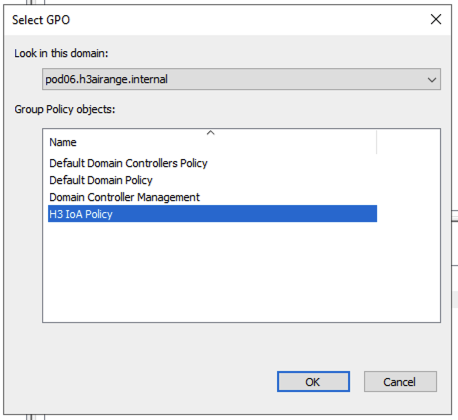Select the highlighted H3 IoA Policy
This screenshot has height=420, width=458.
(212, 214)
